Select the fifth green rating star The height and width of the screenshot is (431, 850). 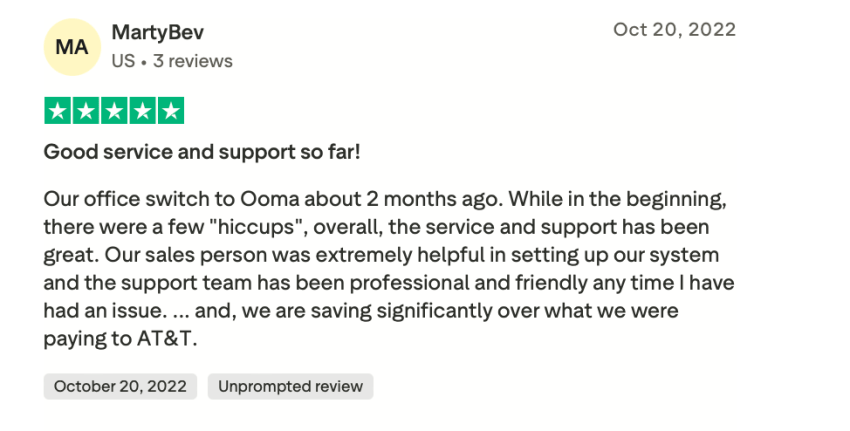[170, 111]
